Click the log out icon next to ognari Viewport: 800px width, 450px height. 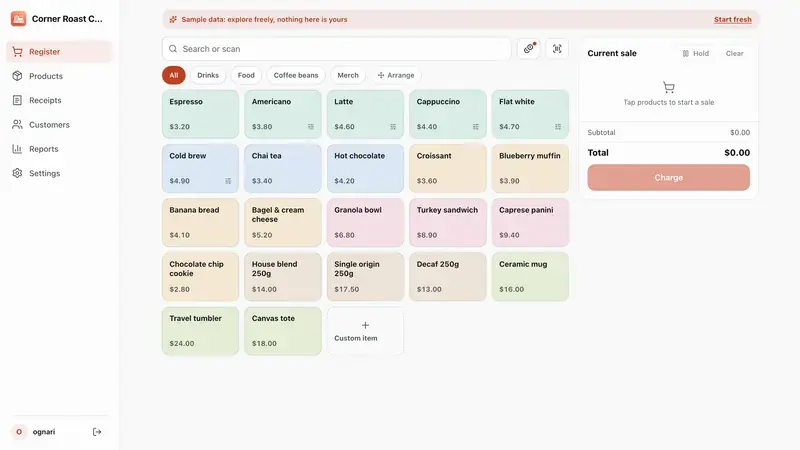pyautogui.click(x=97, y=432)
